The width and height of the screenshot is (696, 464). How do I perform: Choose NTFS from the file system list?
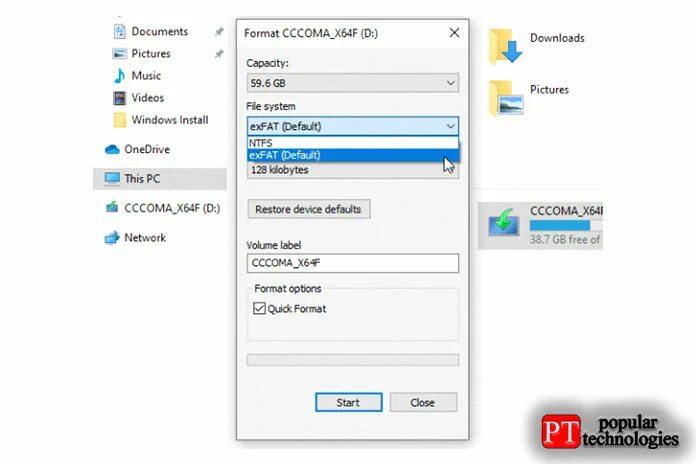(x=352, y=143)
